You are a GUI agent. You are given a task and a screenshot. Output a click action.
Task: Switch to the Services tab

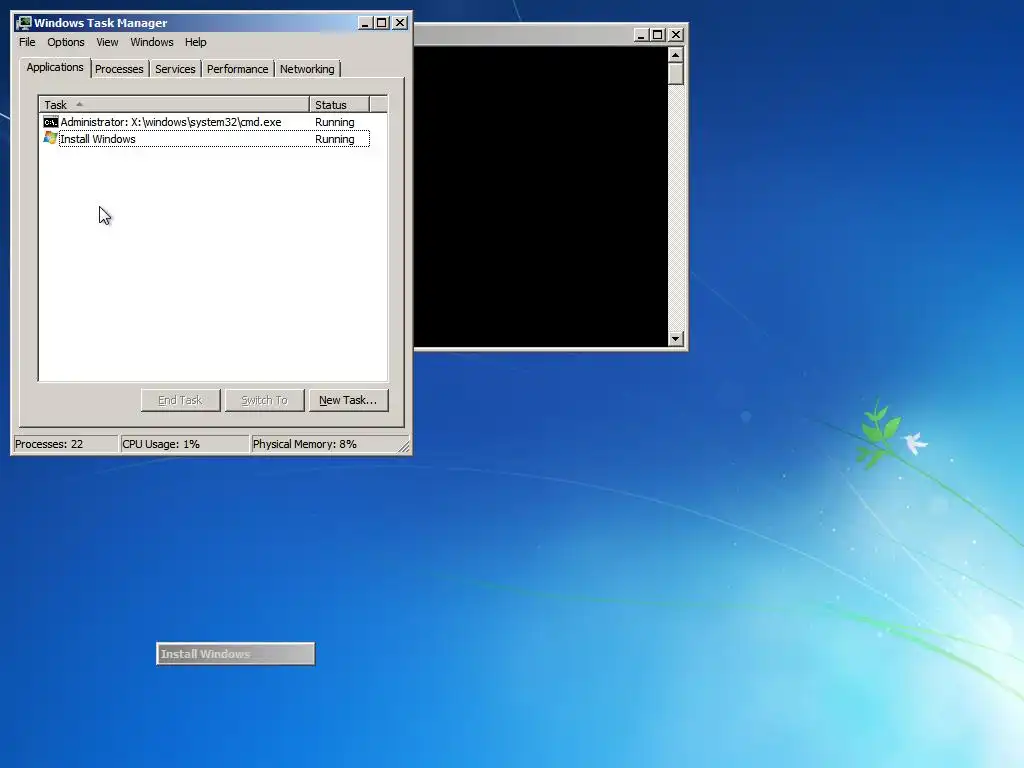[175, 69]
